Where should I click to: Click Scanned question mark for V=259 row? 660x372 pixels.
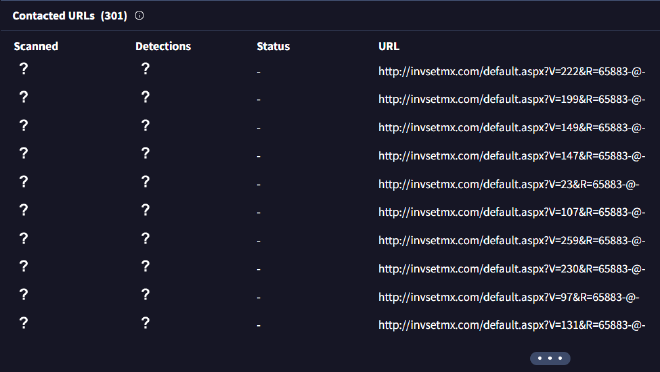(x=24, y=238)
